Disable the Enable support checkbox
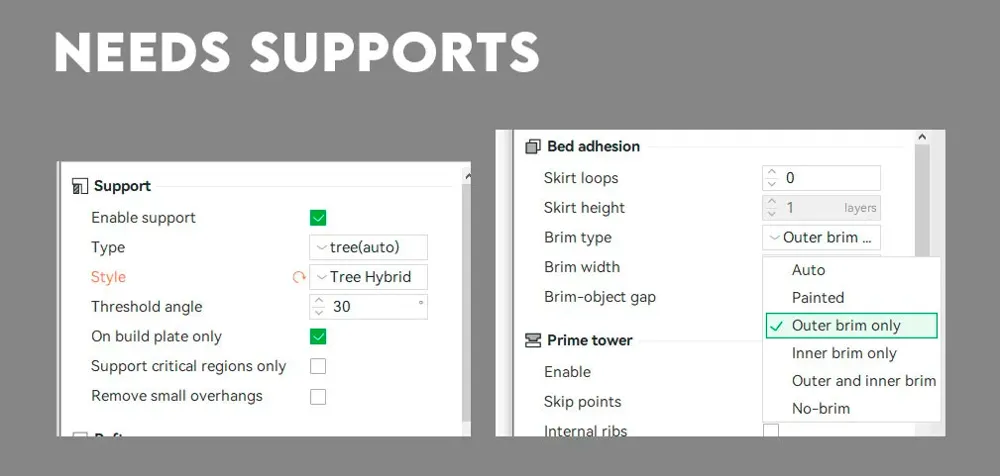The height and width of the screenshot is (476, 1000). [318, 218]
